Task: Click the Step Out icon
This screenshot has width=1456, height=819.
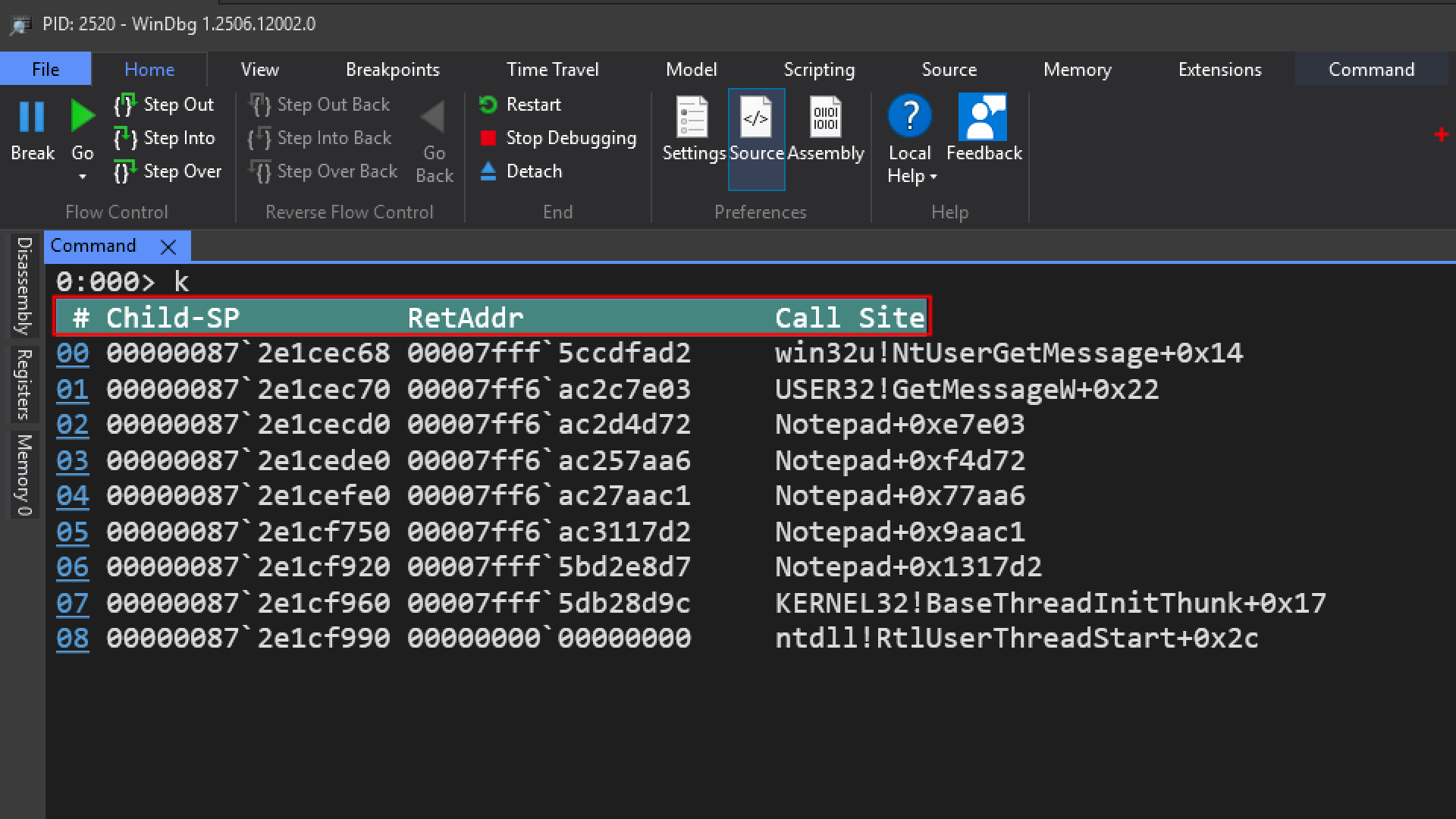Action: pos(125,105)
